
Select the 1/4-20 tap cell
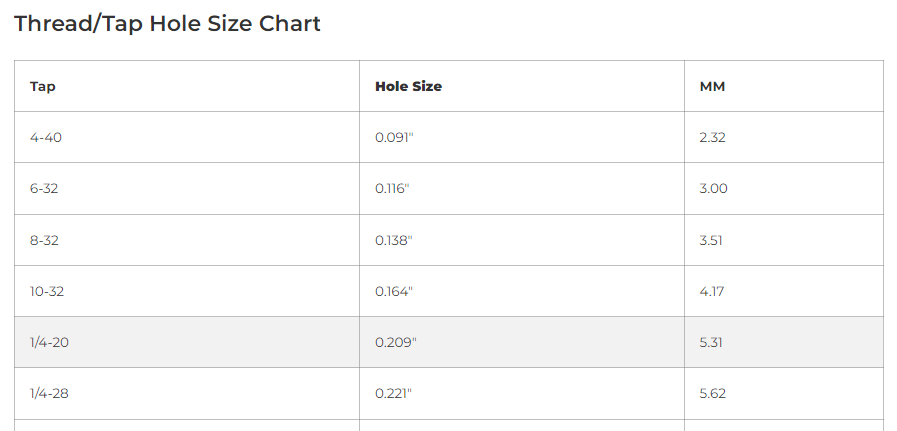[x=50, y=342]
